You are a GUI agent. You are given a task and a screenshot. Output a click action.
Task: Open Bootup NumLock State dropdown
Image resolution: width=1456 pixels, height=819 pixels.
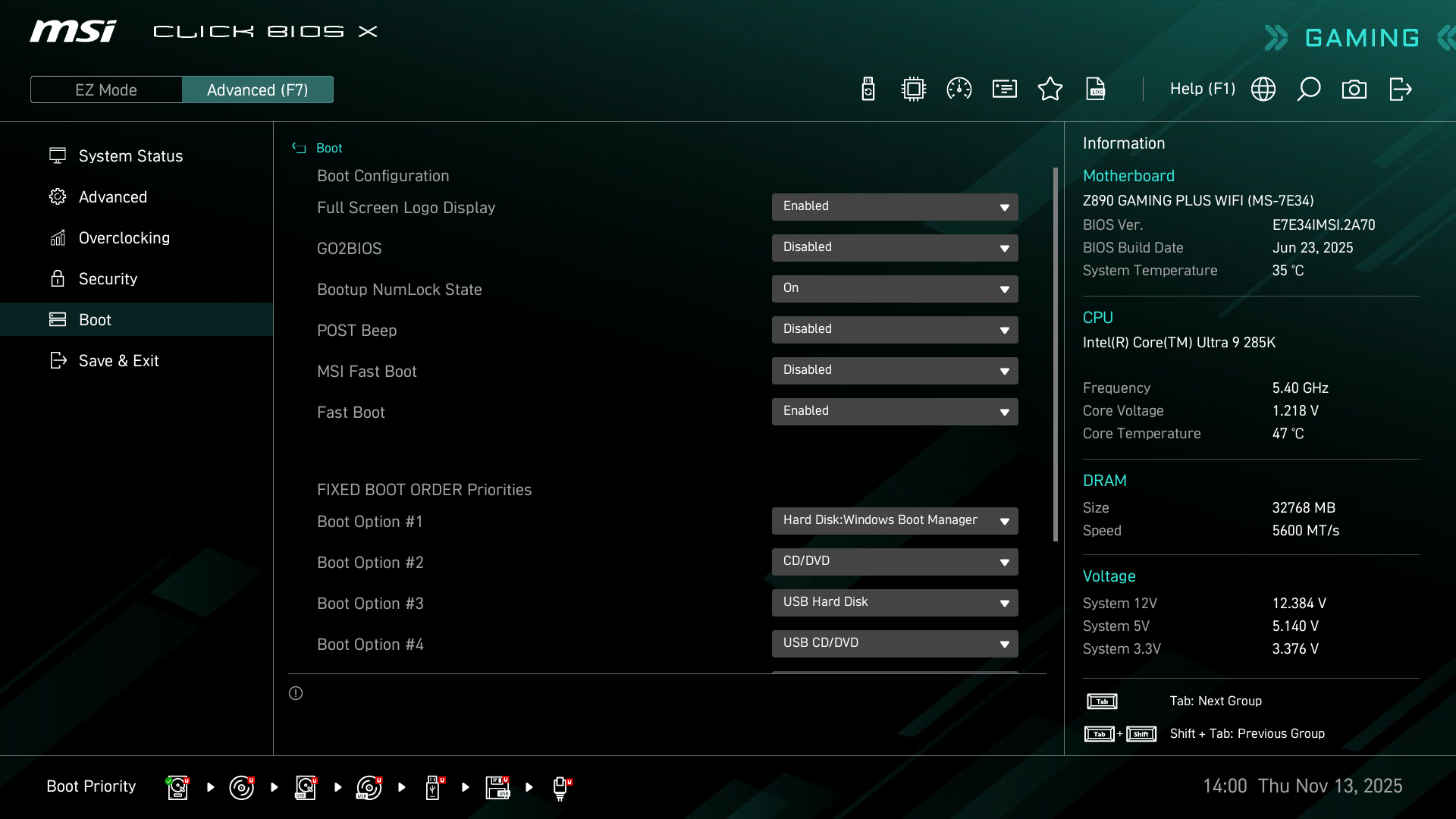click(895, 289)
